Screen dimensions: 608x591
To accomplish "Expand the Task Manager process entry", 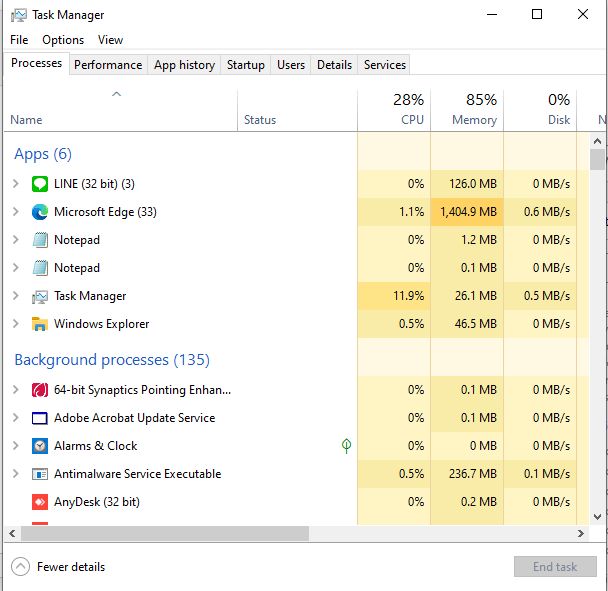I will (16, 296).
